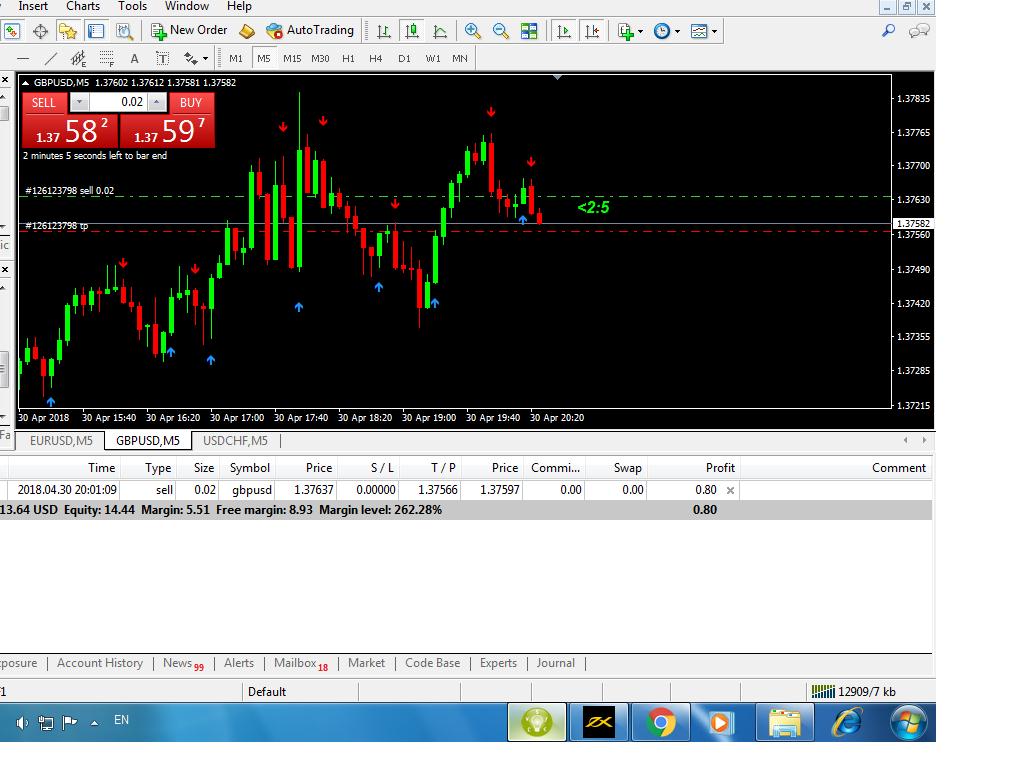Screen dimensions: 1024x768
Task: Open the Window menu
Action: coord(187,7)
